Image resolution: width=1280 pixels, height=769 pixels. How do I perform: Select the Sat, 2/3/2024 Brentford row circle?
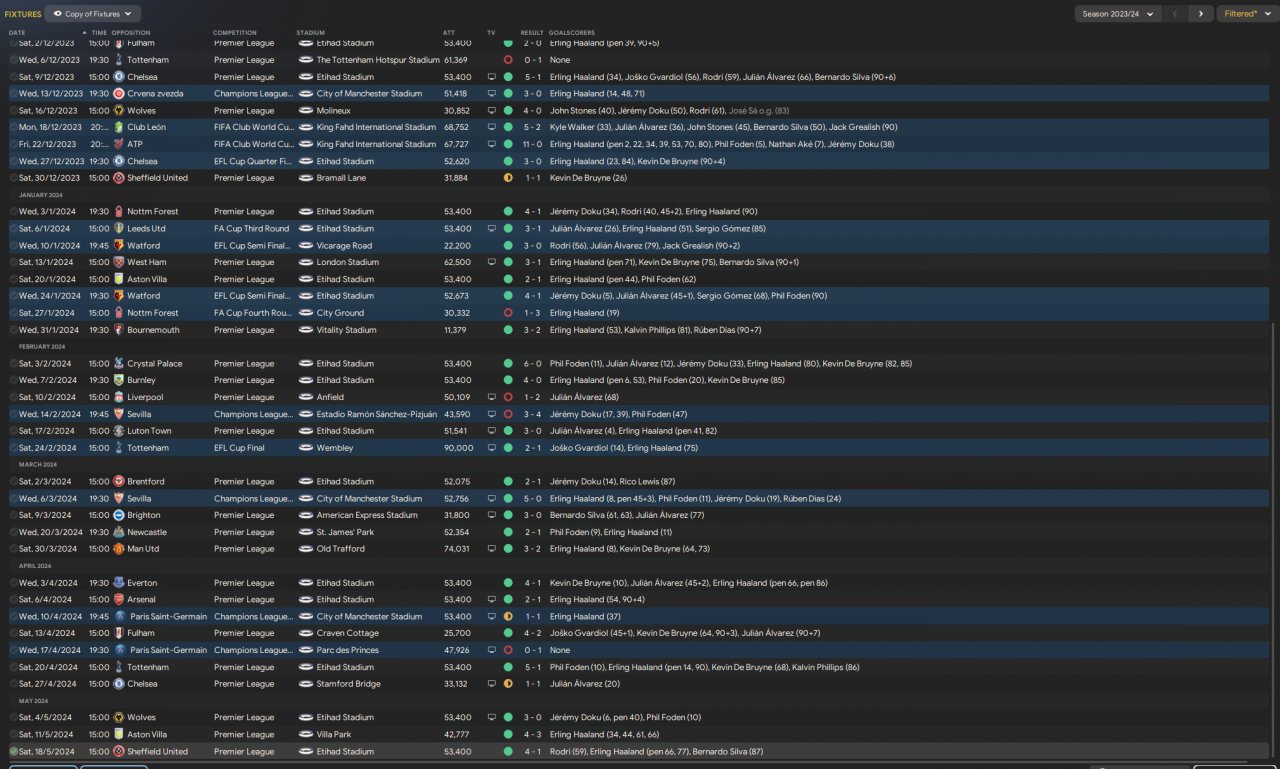(13, 482)
